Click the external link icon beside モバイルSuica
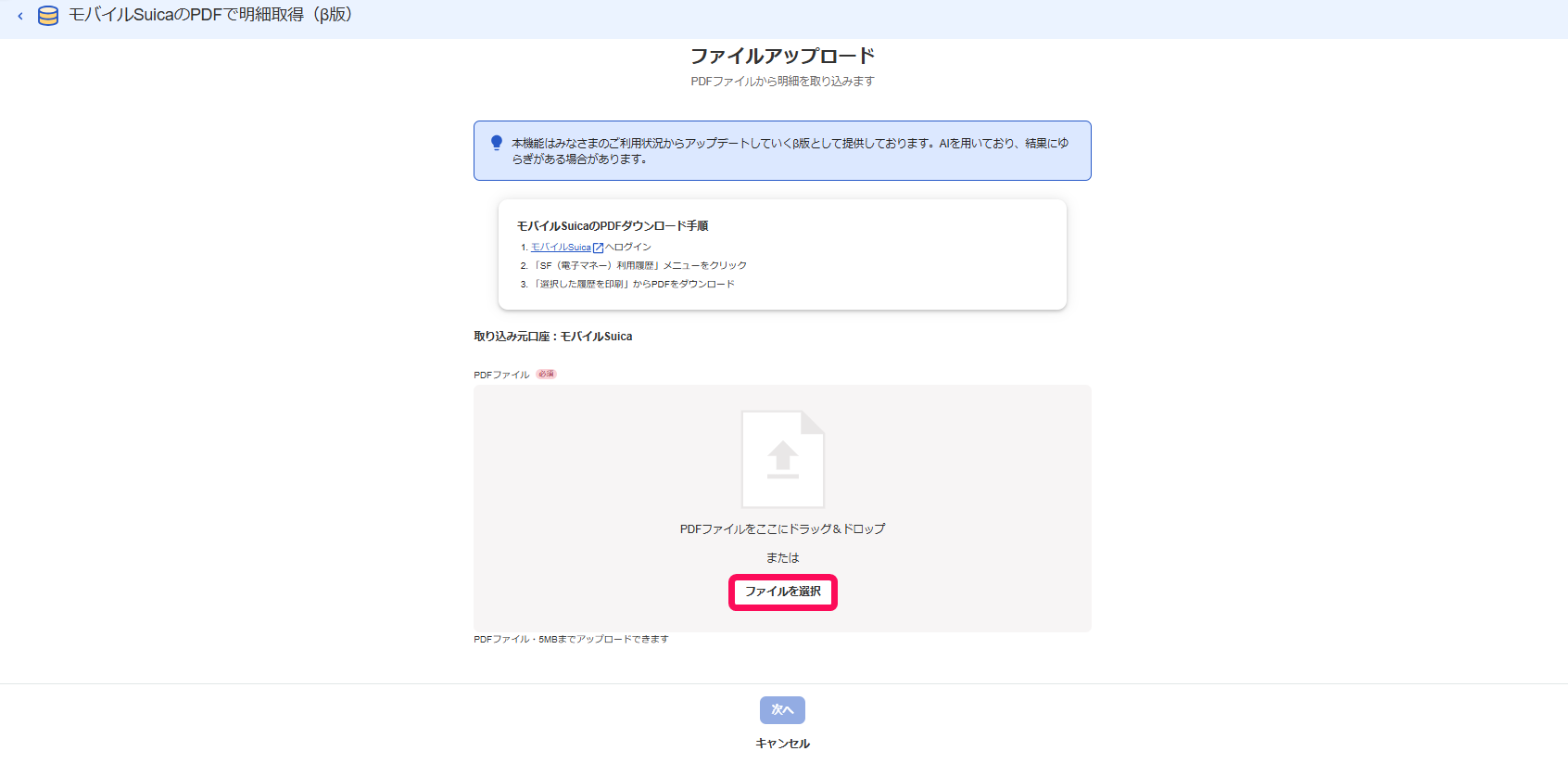 [598, 248]
